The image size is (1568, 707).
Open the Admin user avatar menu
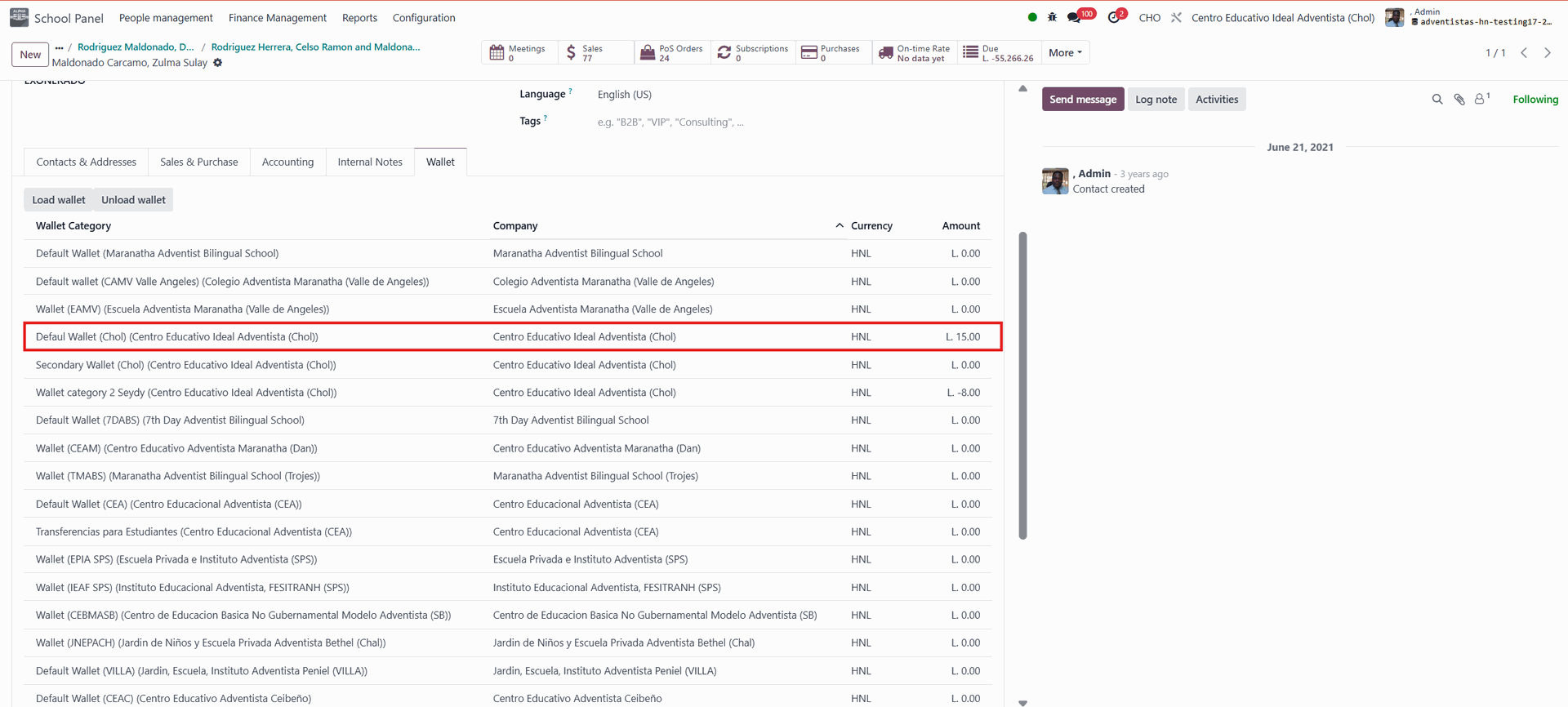[x=1395, y=17]
